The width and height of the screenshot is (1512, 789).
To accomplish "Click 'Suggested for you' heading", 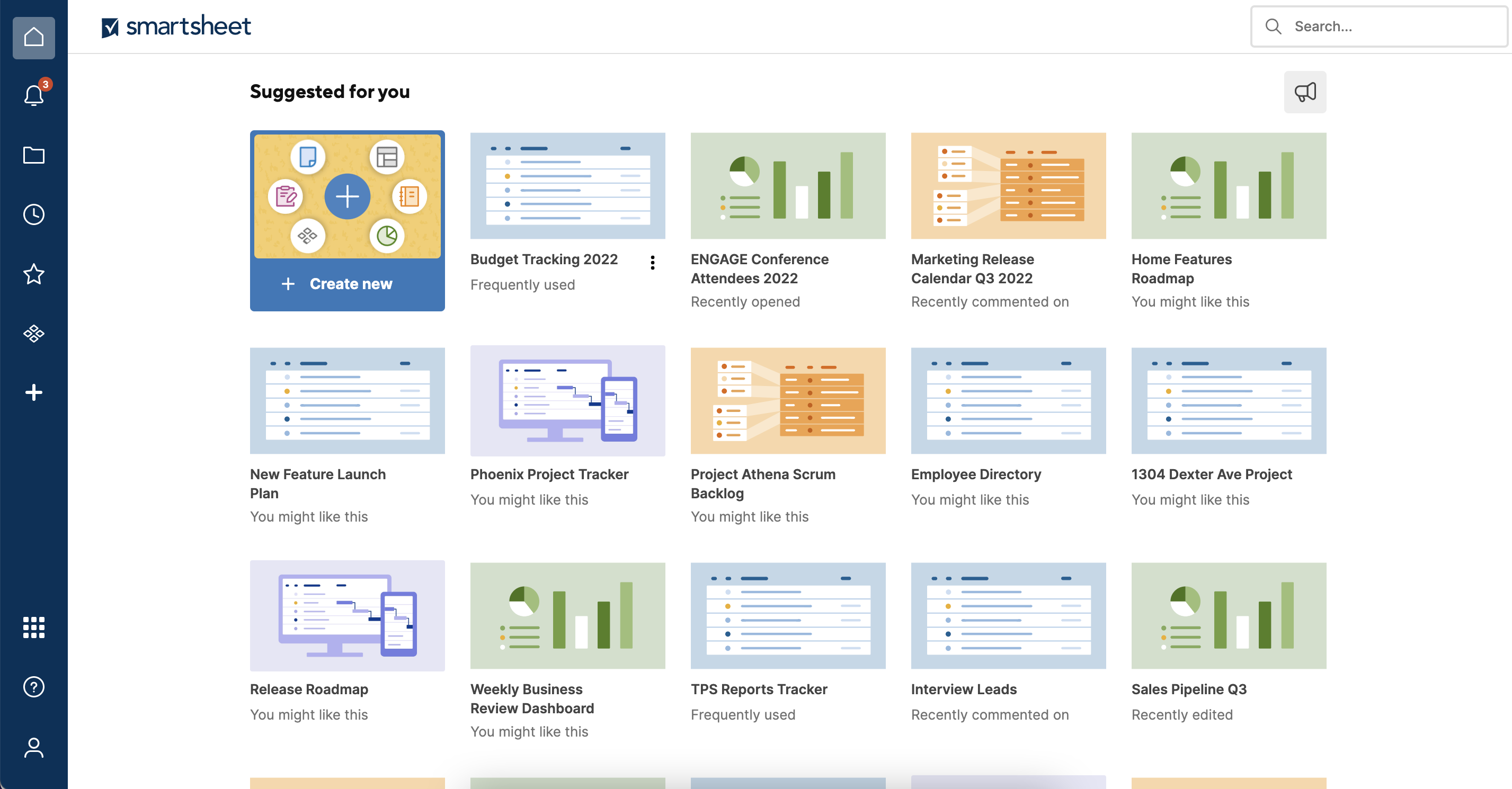I will click(330, 92).
